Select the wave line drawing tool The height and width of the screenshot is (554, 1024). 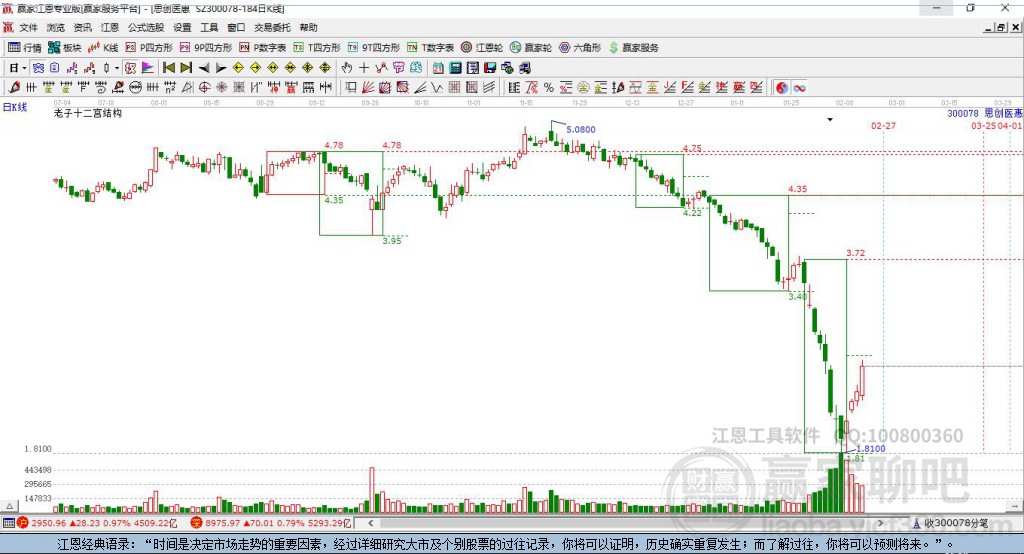tap(437, 88)
